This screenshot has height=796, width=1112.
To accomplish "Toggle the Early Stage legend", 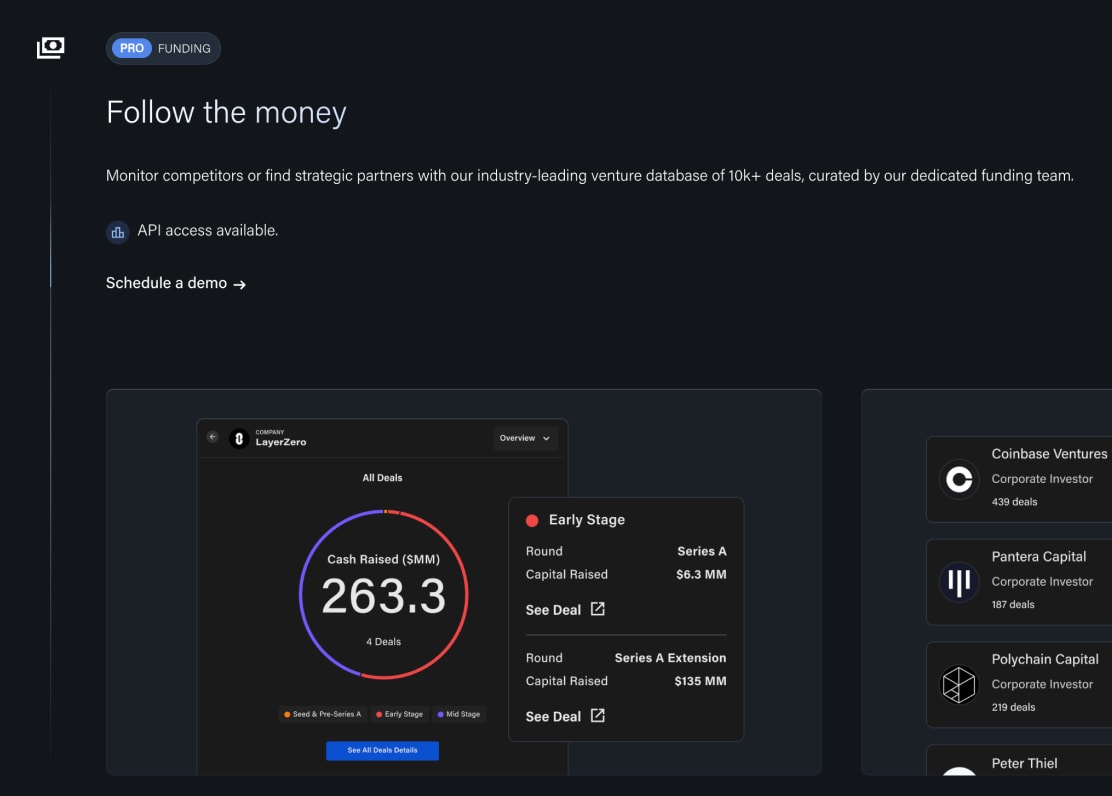I will point(399,714).
